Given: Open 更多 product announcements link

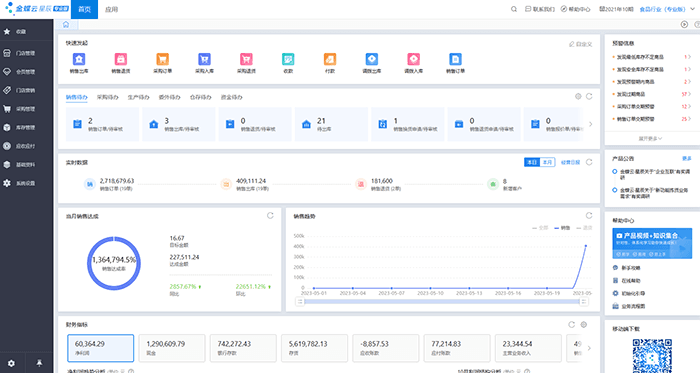Looking at the screenshot, I should pos(687,158).
